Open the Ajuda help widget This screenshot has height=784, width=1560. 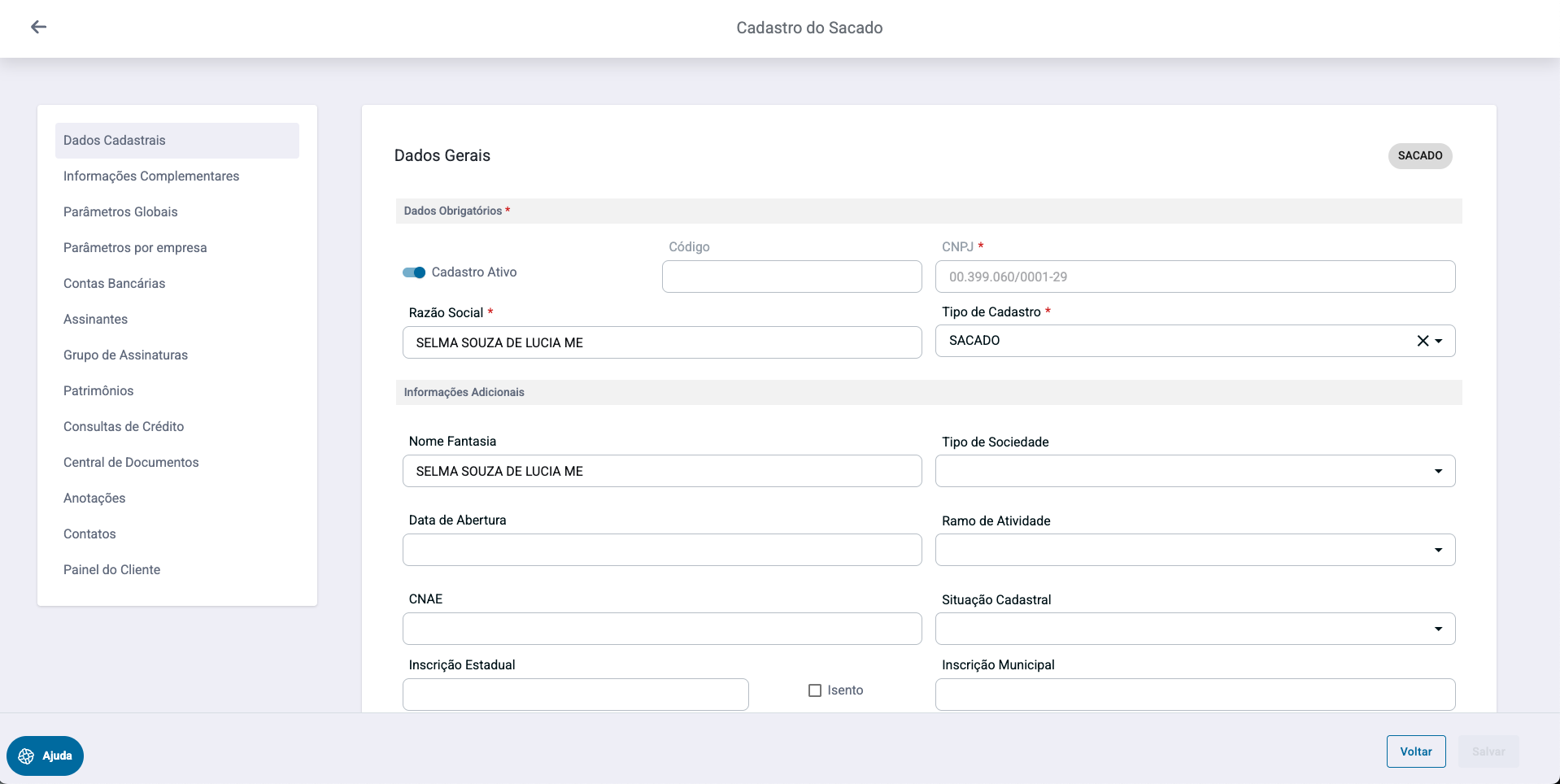tap(46, 756)
